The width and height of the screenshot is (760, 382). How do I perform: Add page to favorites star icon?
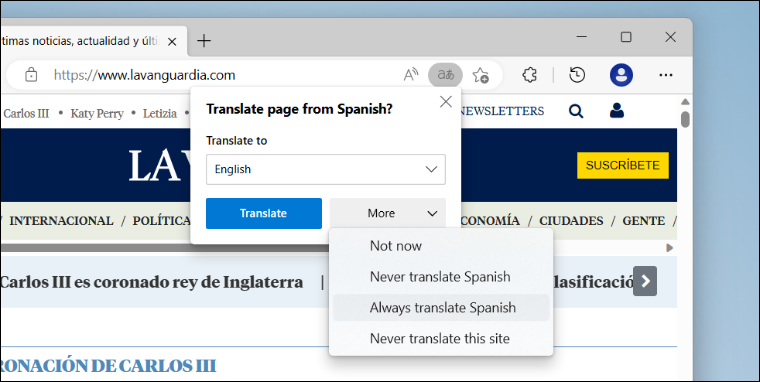coord(481,75)
